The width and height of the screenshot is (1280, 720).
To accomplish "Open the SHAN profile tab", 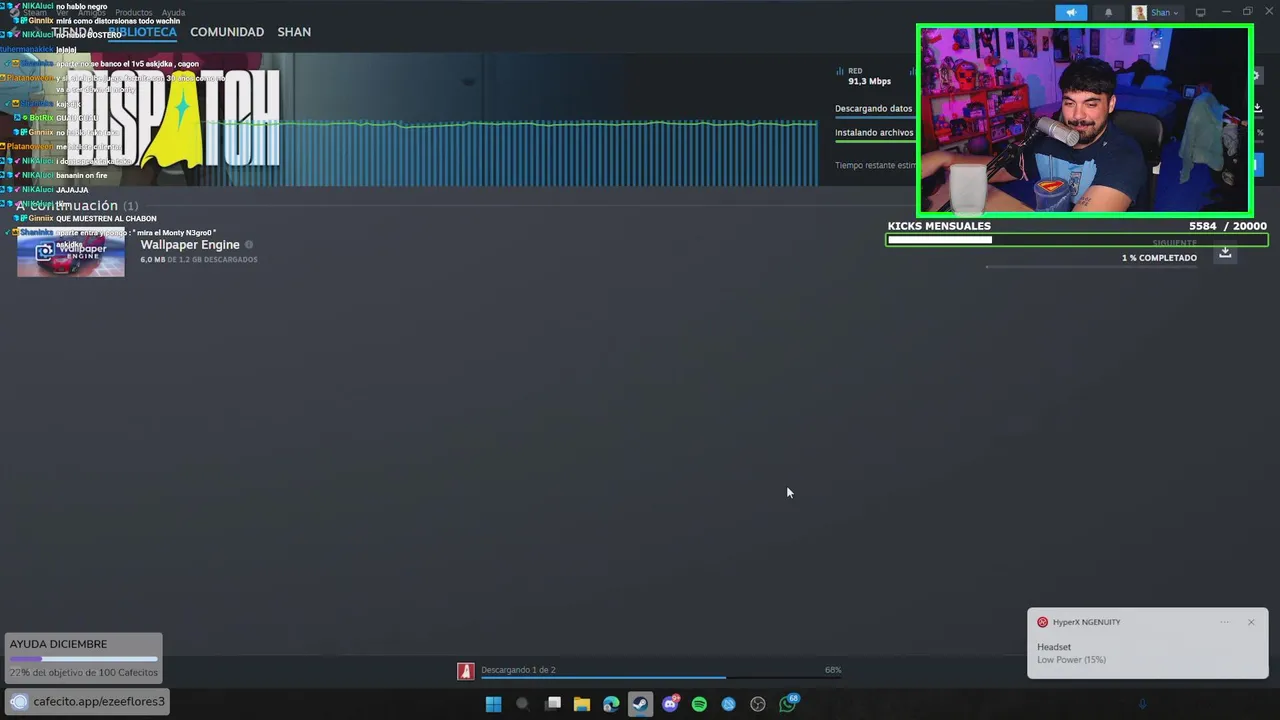I will tap(294, 32).
